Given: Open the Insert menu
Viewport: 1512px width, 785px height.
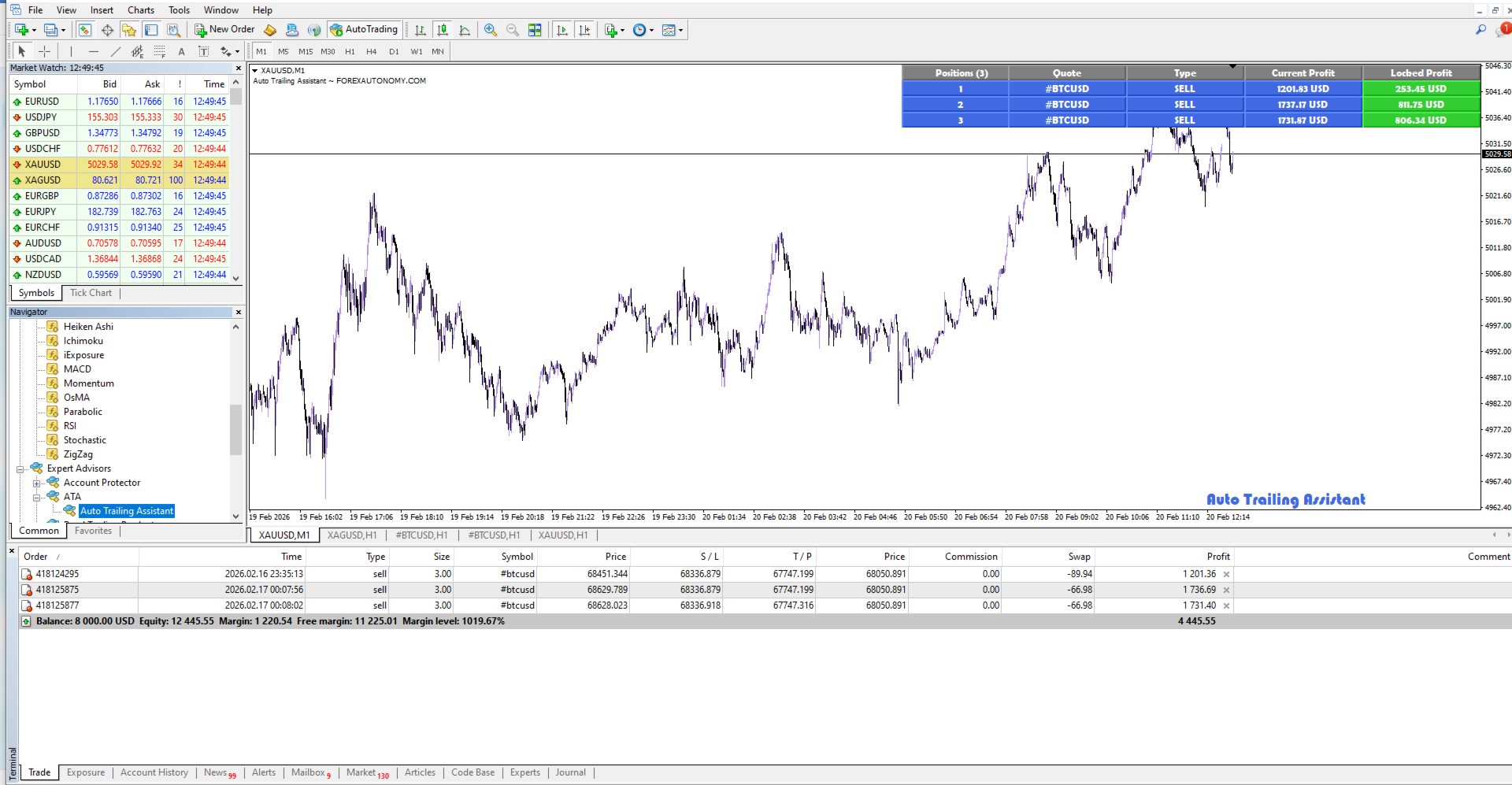Looking at the screenshot, I should (102, 10).
